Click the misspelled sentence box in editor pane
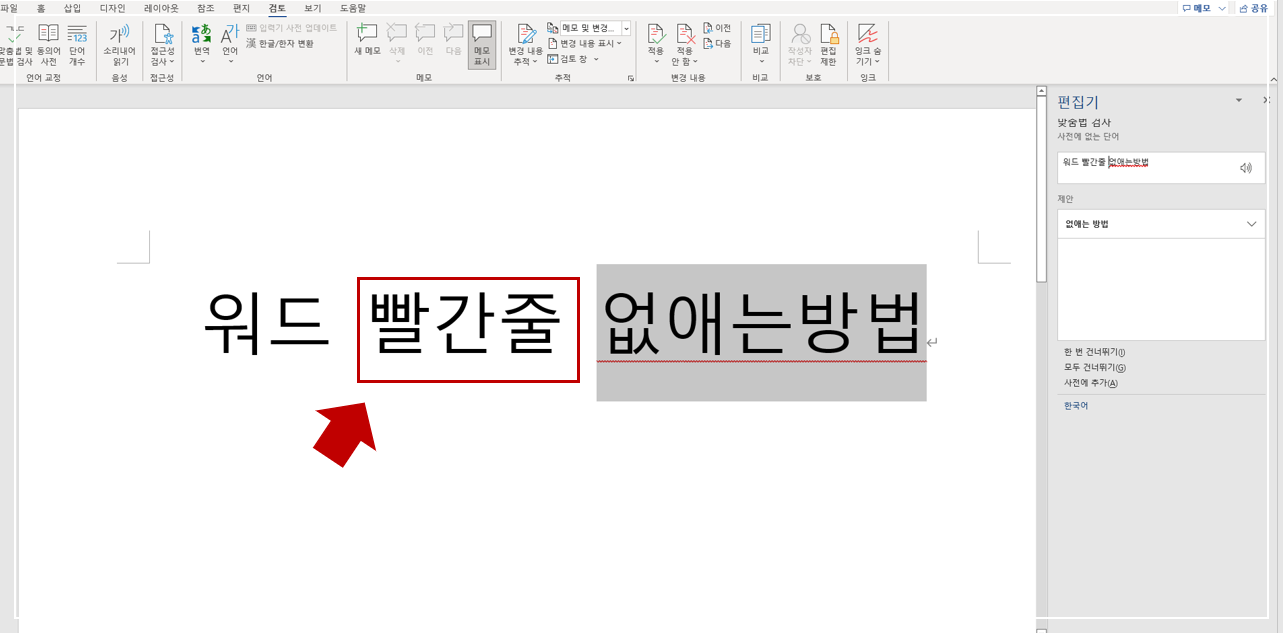 [x=1161, y=168]
